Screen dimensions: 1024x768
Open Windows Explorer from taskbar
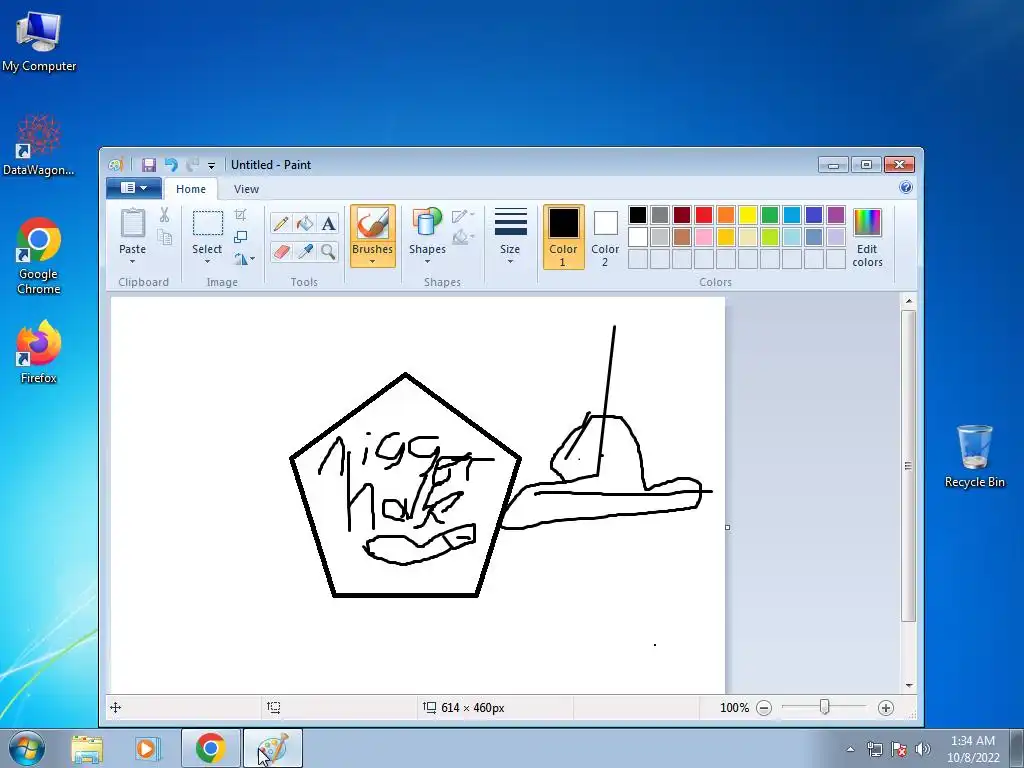(87, 748)
